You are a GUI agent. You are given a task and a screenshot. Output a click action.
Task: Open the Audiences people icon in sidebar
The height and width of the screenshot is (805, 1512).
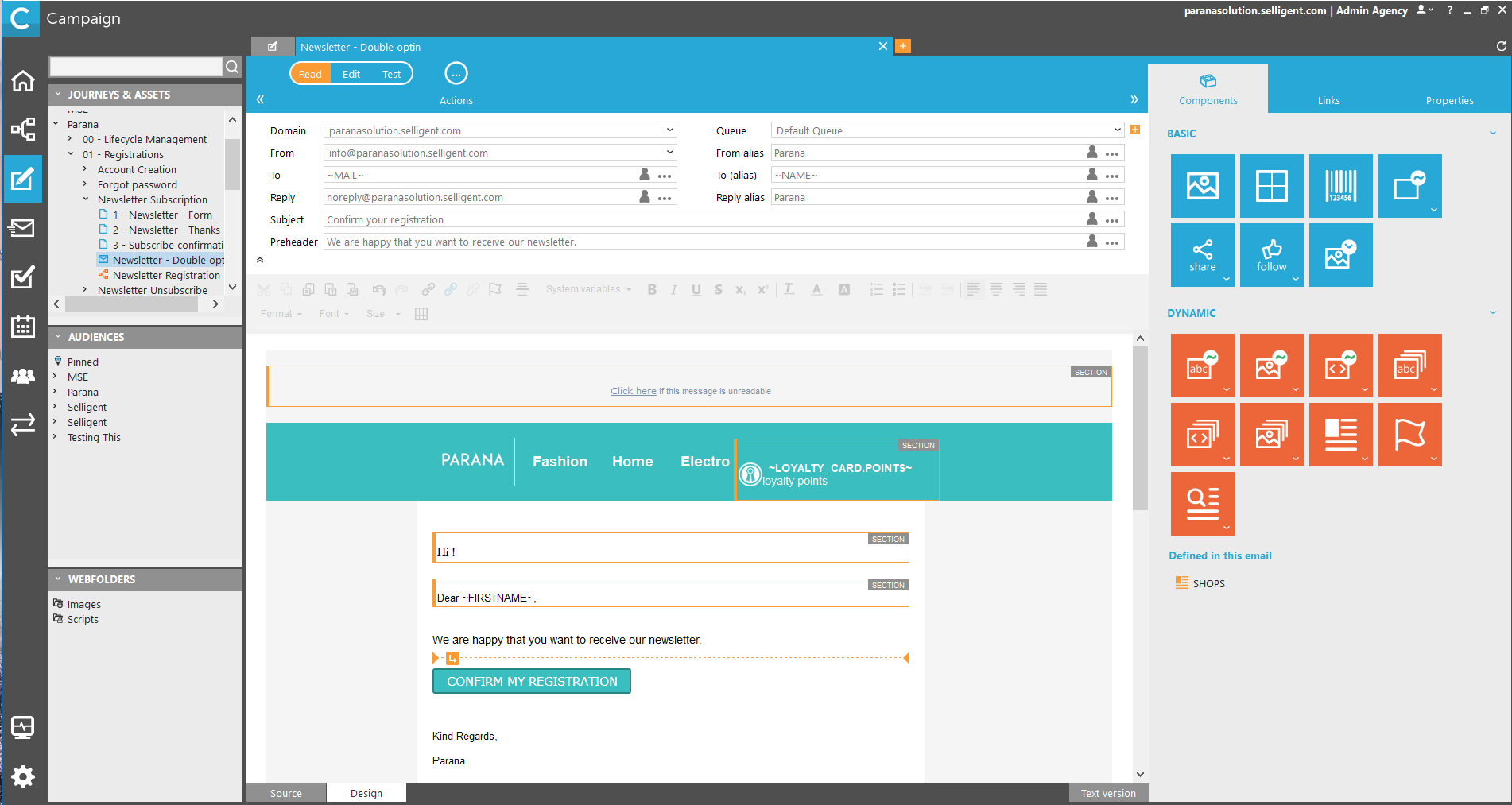[23, 376]
